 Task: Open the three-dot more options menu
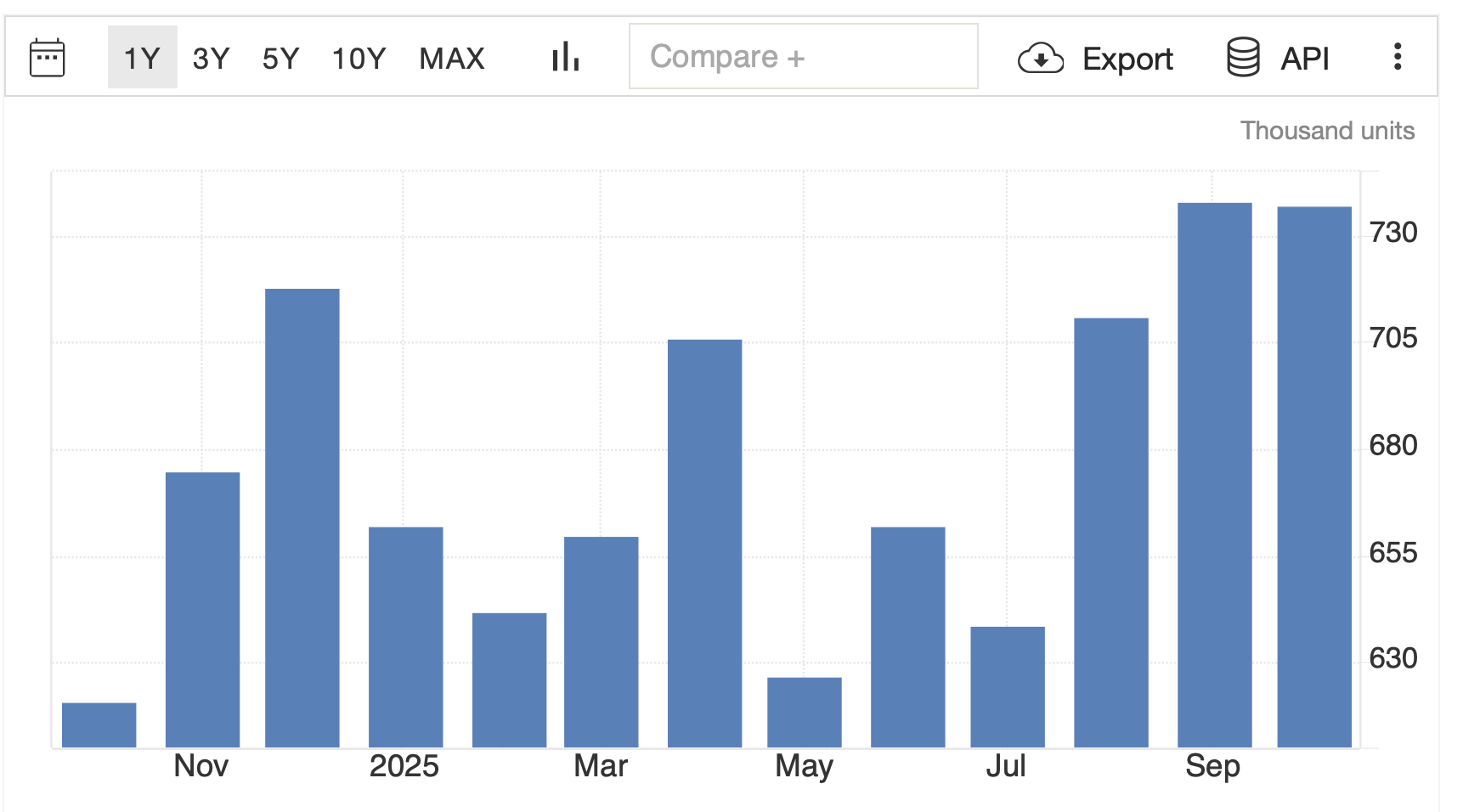(x=1397, y=57)
